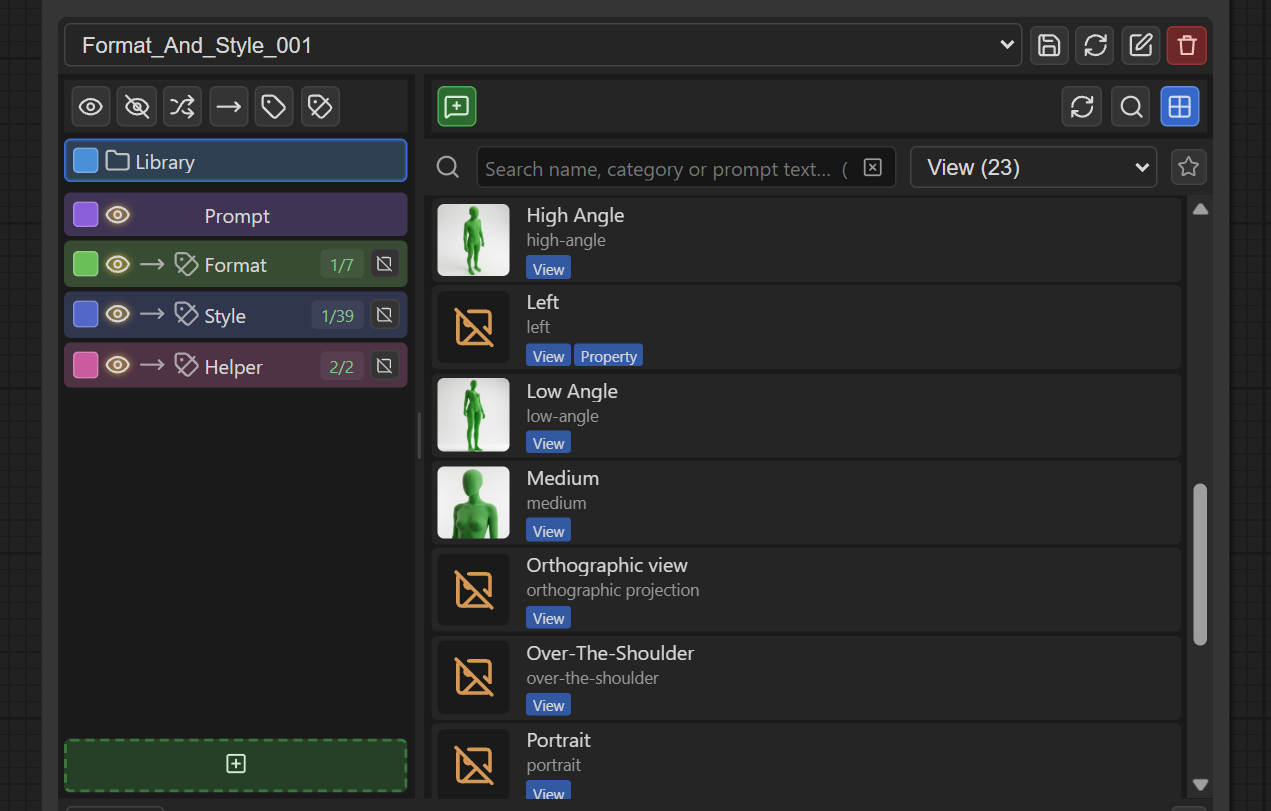Refresh the library list
Viewport: 1271px width, 811px height.
1082,107
